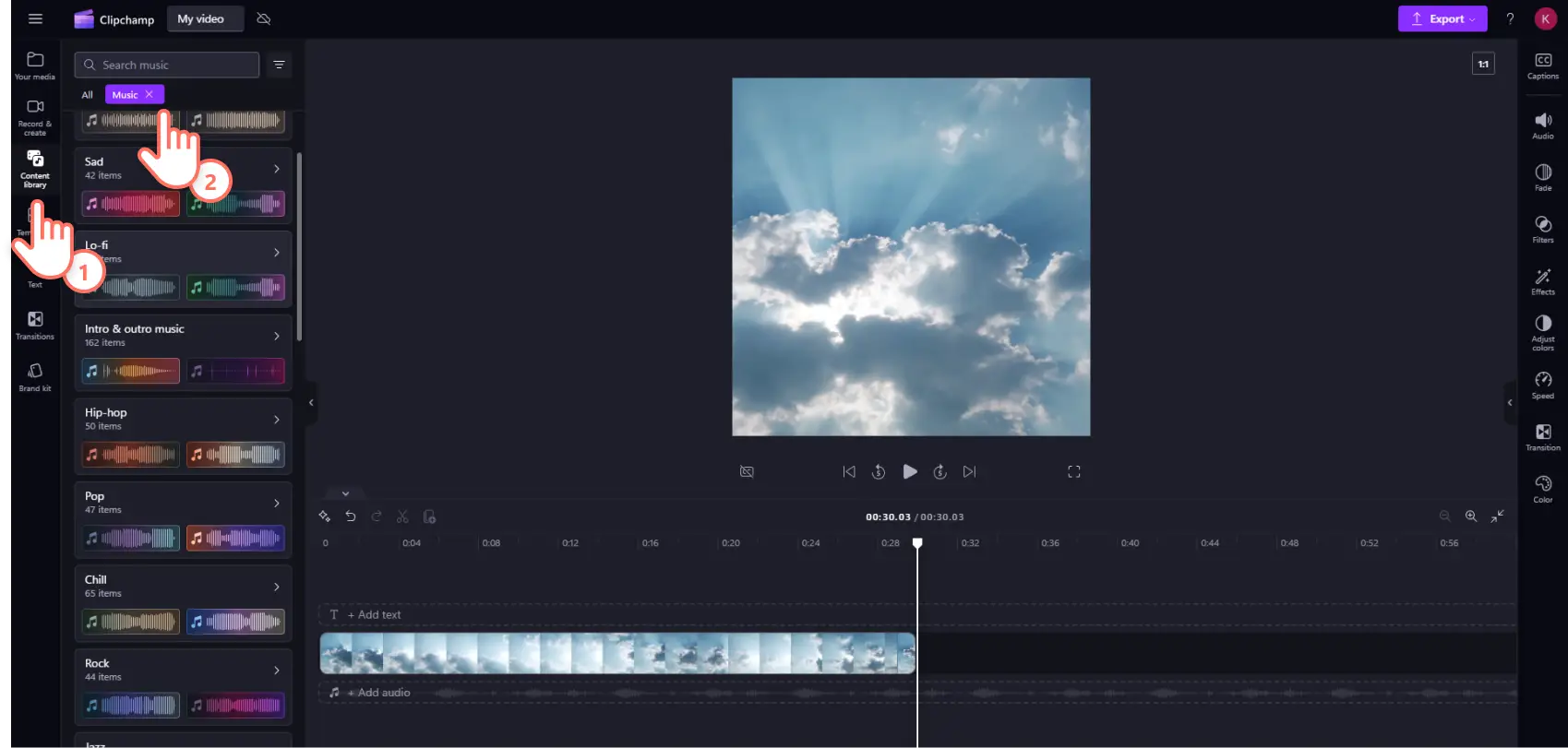Open the Speed panel
The width and height of the screenshot is (1568, 748).
click(x=1543, y=385)
